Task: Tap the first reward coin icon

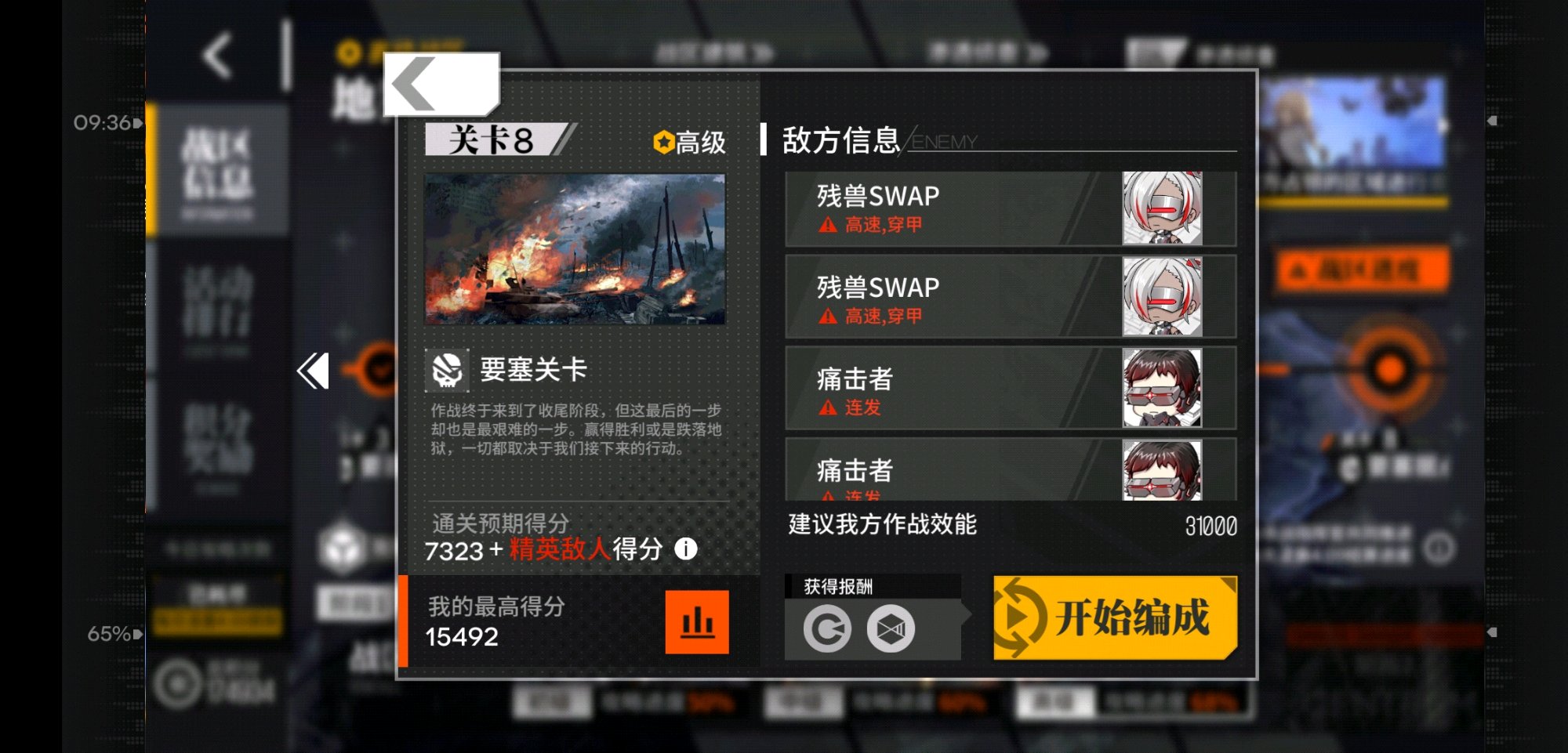Action: [827, 628]
